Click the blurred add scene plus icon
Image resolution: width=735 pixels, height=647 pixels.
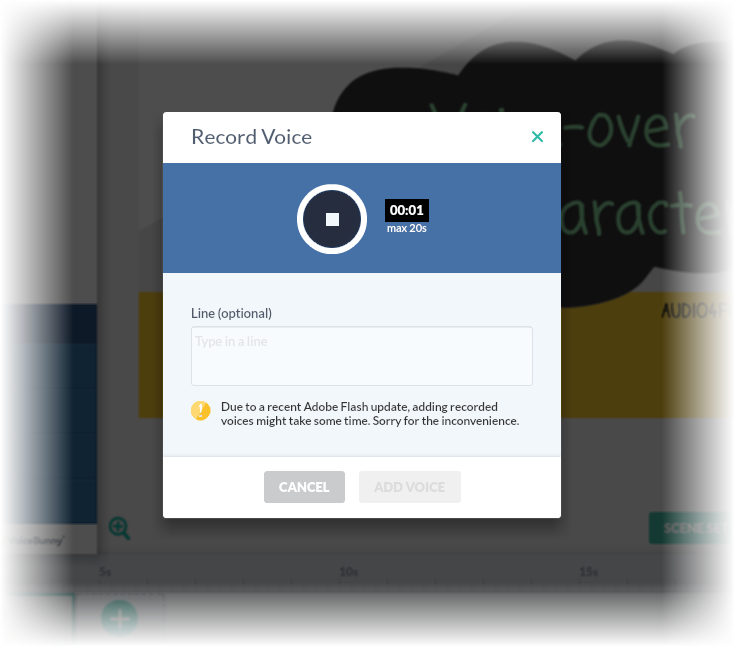(120, 618)
